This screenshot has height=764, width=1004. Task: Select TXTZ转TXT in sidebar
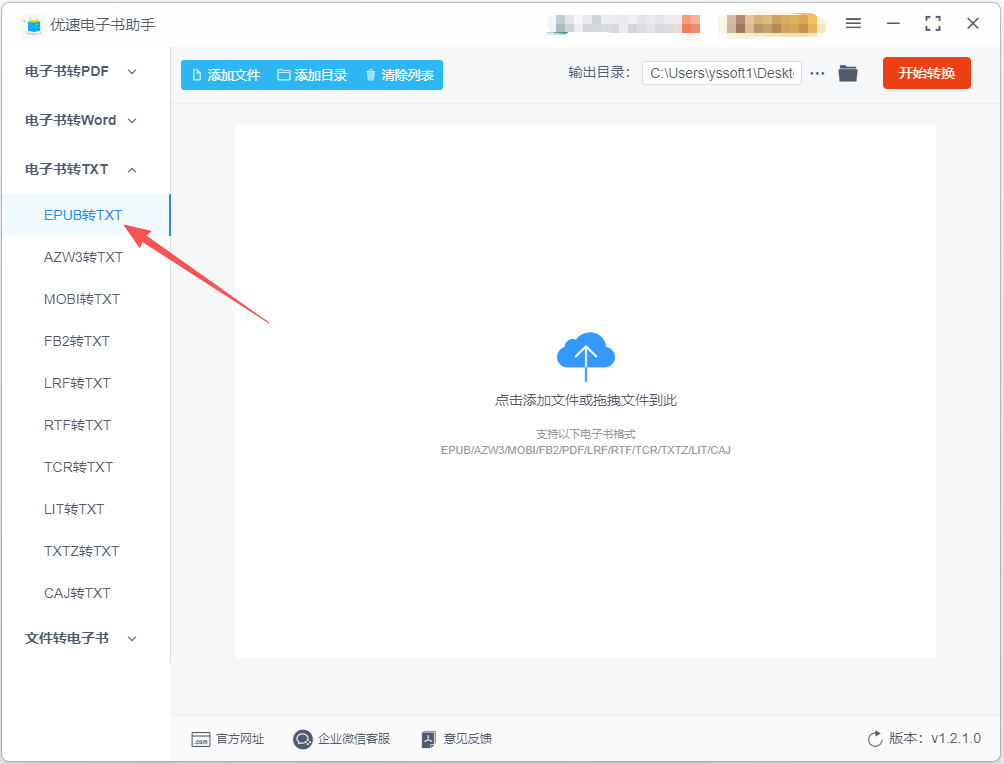pyautogui.click(x=81, y=551)
